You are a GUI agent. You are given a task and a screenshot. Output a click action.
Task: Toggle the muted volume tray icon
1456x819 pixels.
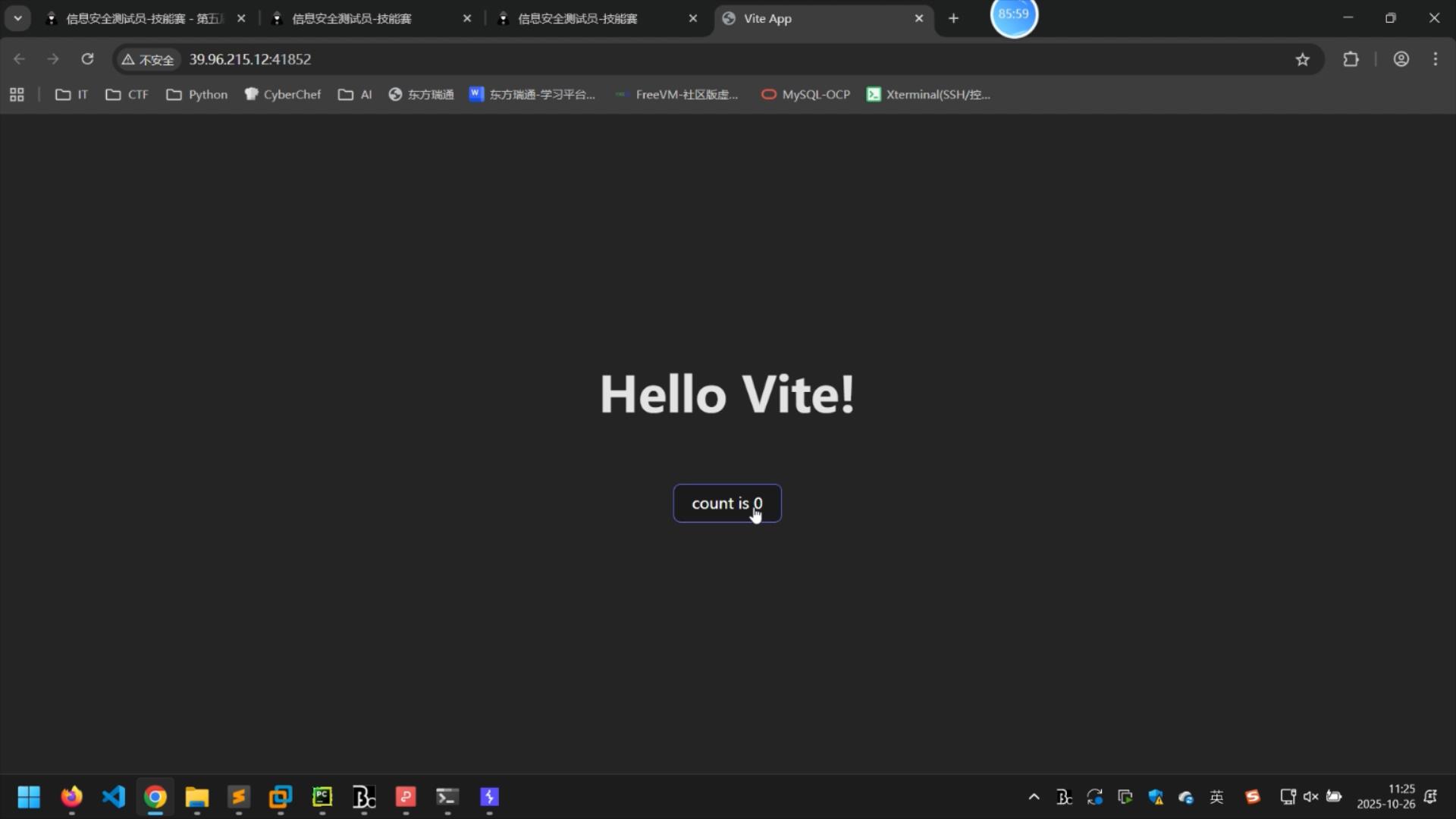[x=1310, y=797]
